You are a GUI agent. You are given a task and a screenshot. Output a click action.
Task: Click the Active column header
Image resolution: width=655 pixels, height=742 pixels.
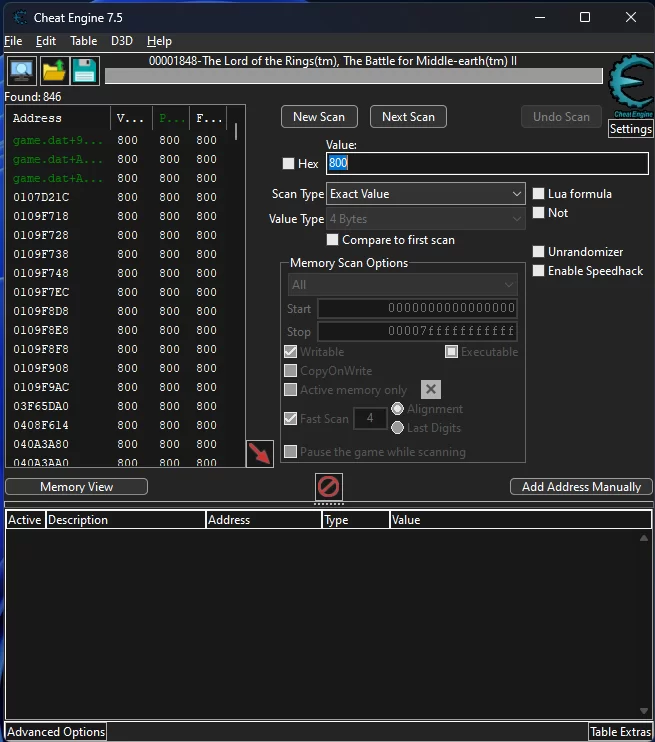click(x=26, y=520)
